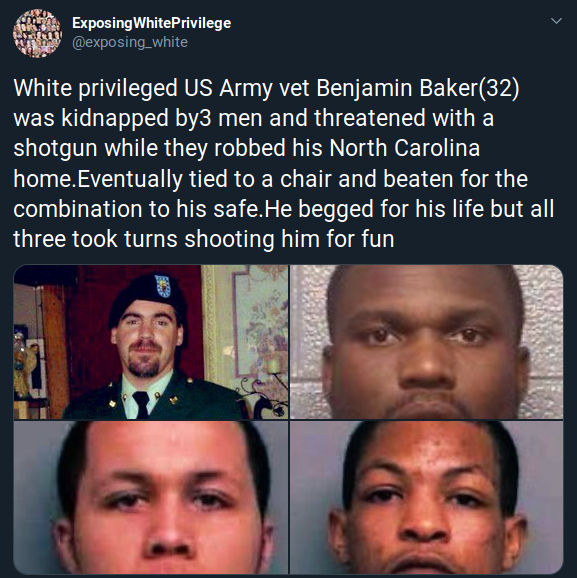
Task: Open the bottom-left mugshot thumbnail
Action: tap(151, 497)
